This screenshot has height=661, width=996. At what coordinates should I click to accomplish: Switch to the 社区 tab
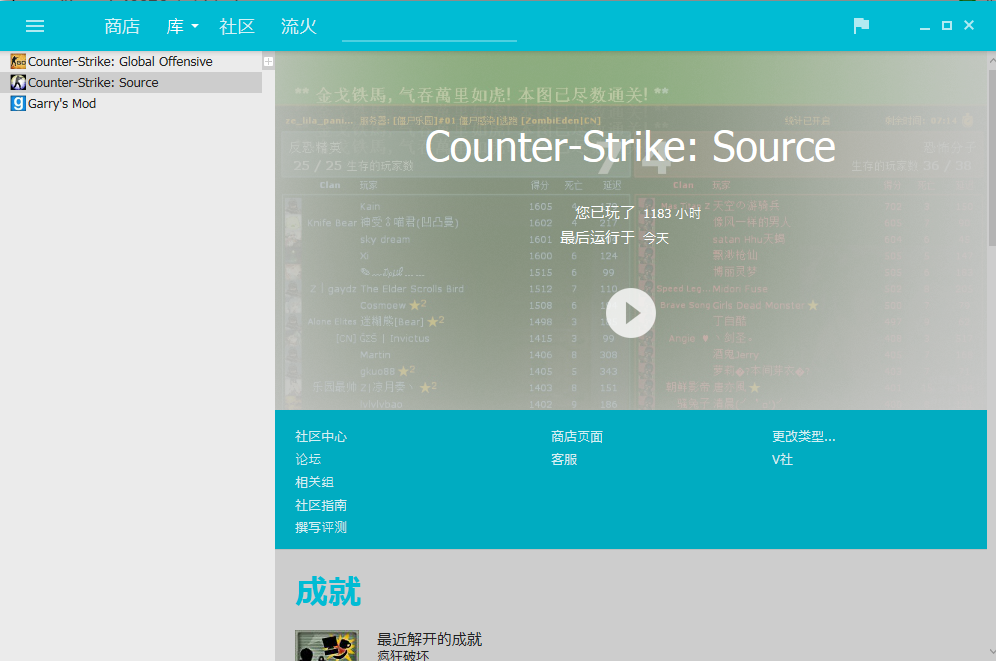[x=237, y=26]
